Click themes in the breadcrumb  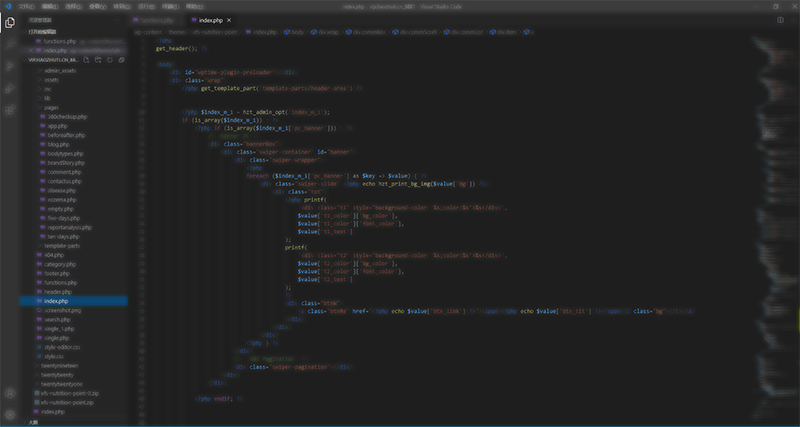(x=178, y=32)
